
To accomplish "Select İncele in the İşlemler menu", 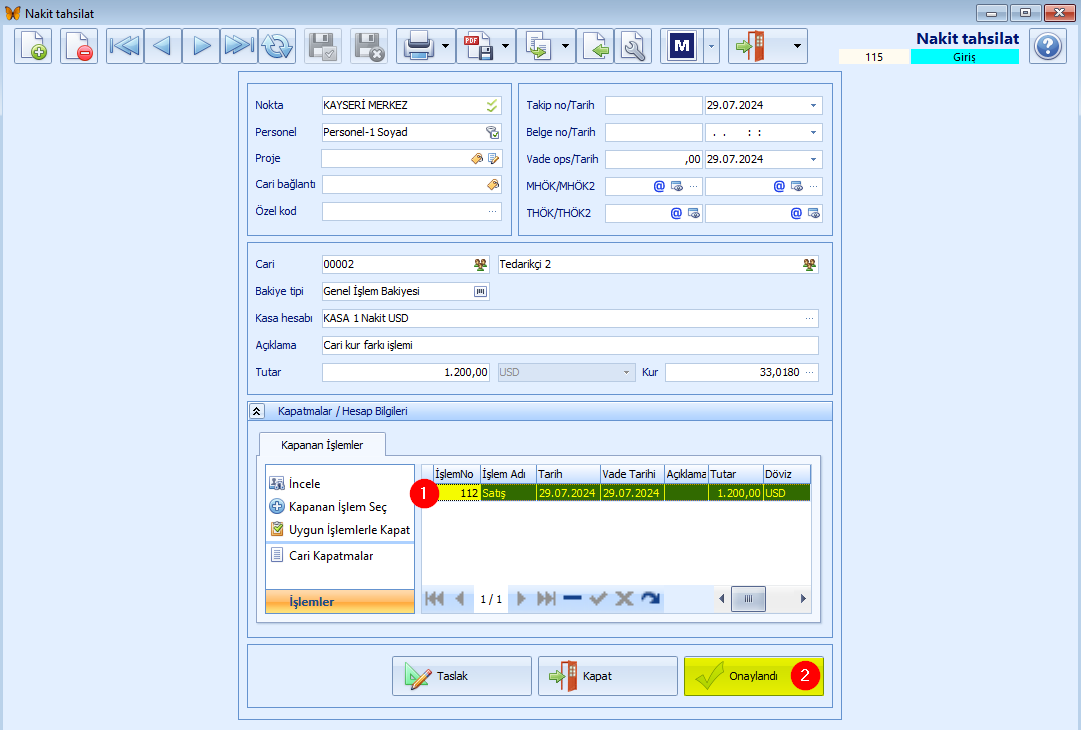I will pyautogui.click(x=304, y=484).
